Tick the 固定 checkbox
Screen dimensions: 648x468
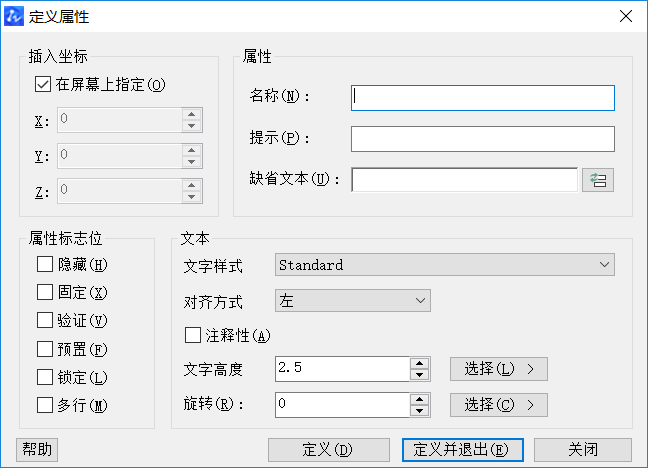44,293
